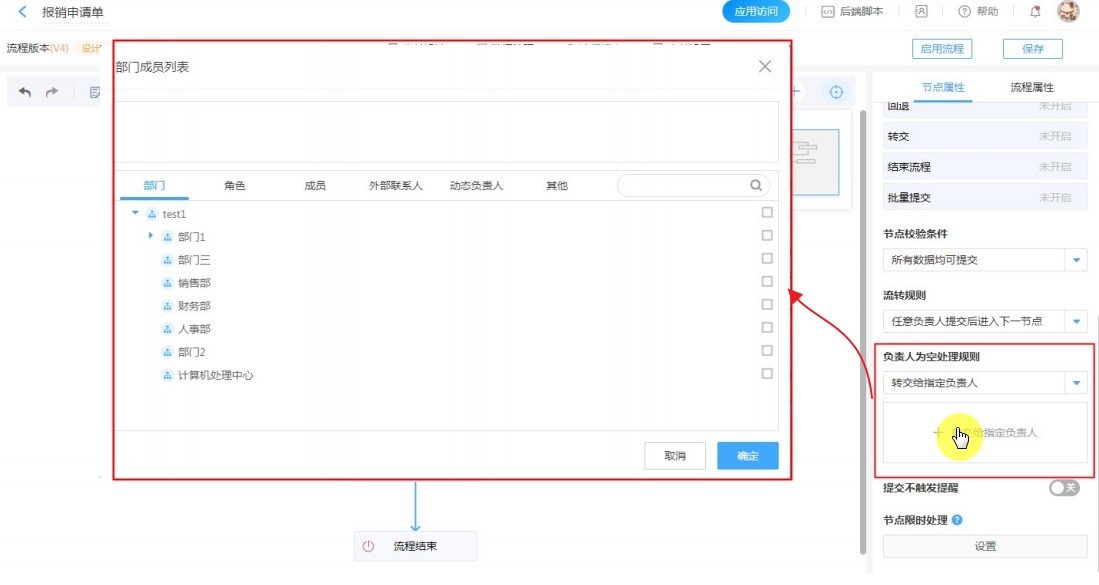This screenshot has width=1099, height=585.
Task: Check the box for 销售部
Action: (767, 282)
